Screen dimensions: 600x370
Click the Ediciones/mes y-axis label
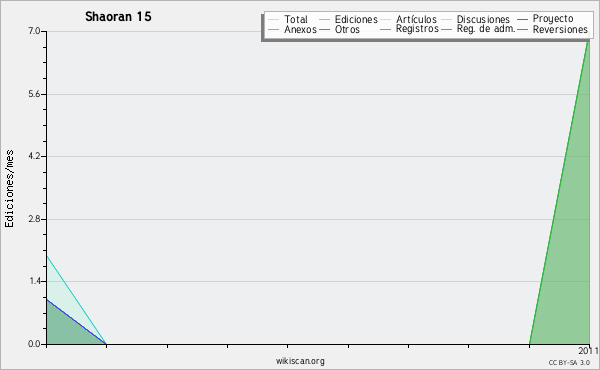[x=9, y=189]
